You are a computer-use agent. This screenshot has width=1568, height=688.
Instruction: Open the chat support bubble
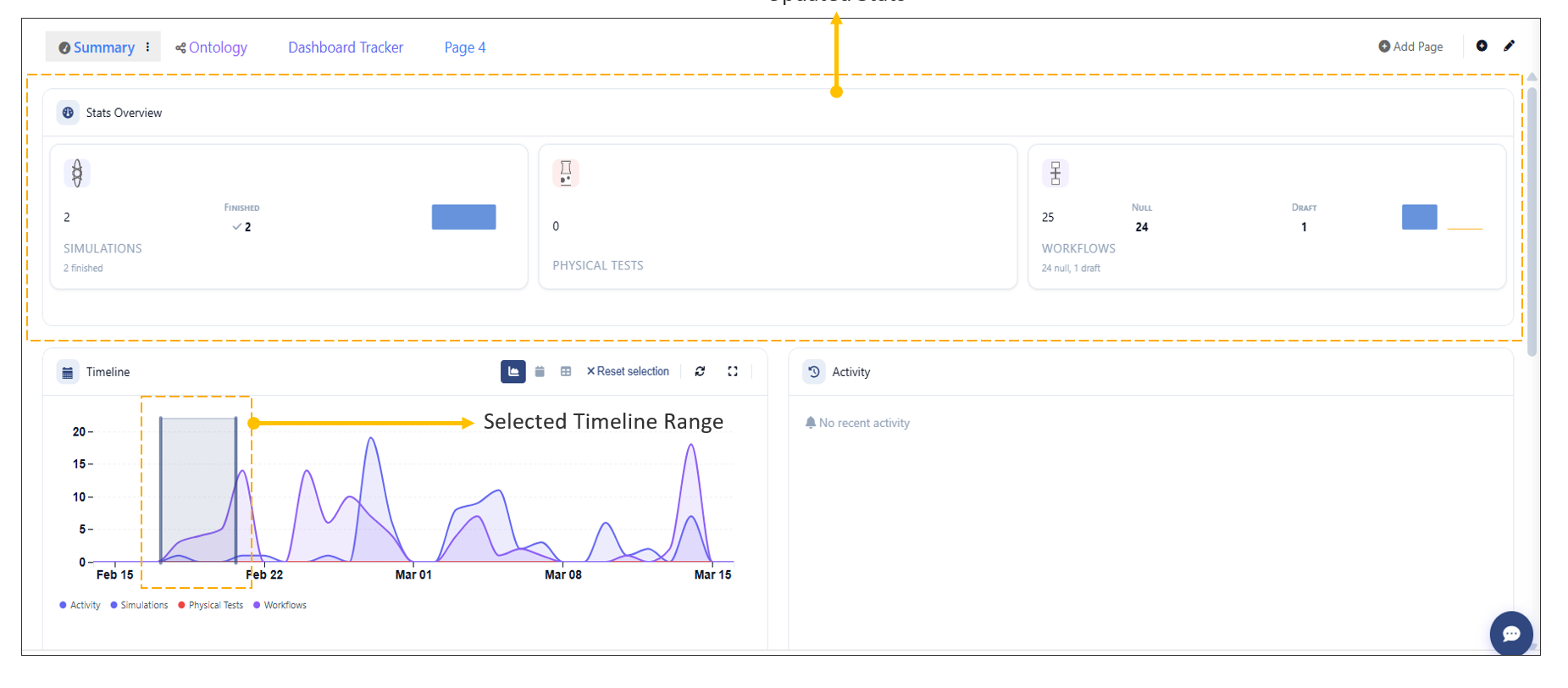pos(1510,634)
